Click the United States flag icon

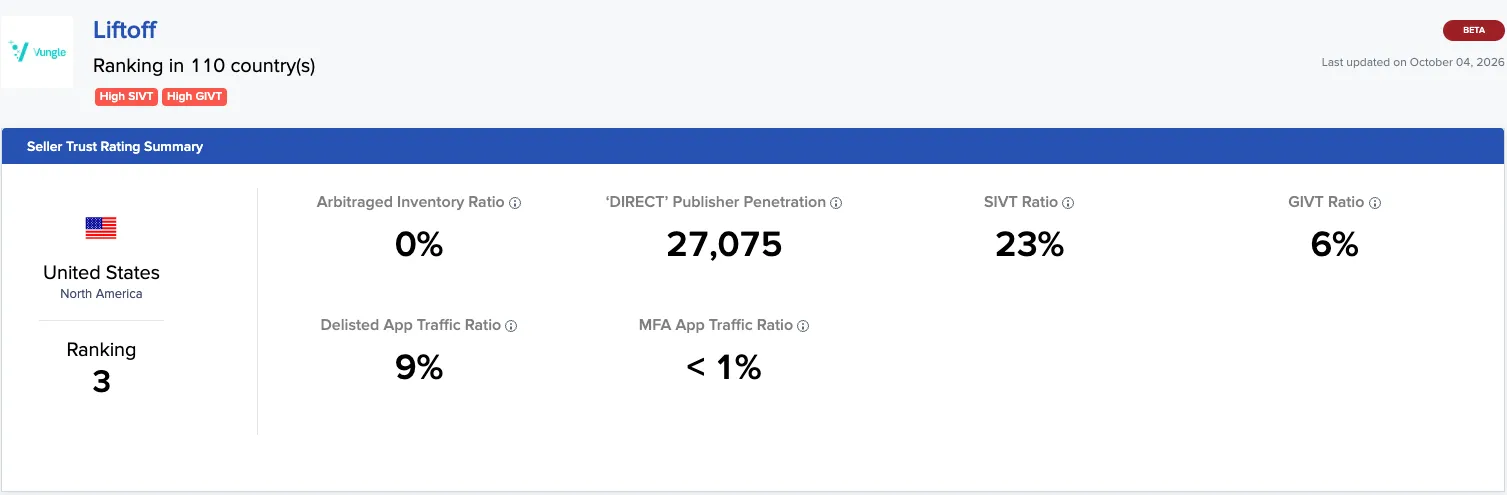[101, 228]
